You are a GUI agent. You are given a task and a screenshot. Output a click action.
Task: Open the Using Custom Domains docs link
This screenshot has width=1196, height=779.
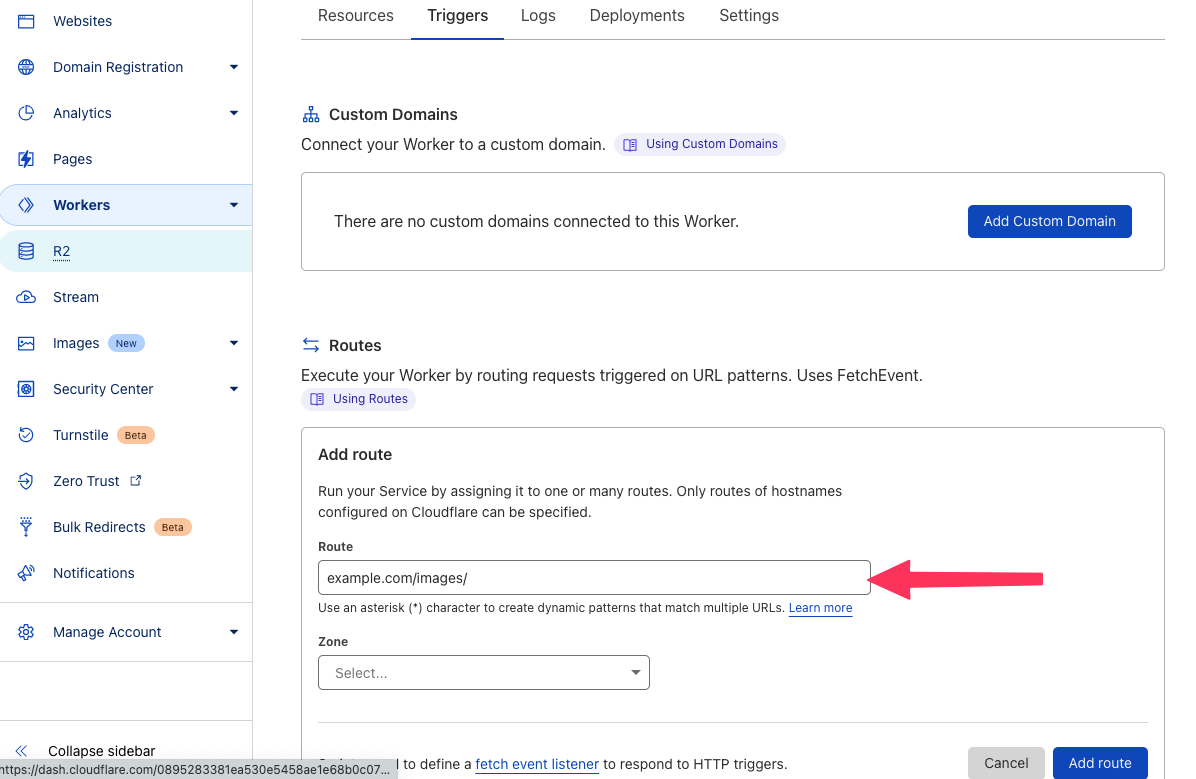(699, 144)
